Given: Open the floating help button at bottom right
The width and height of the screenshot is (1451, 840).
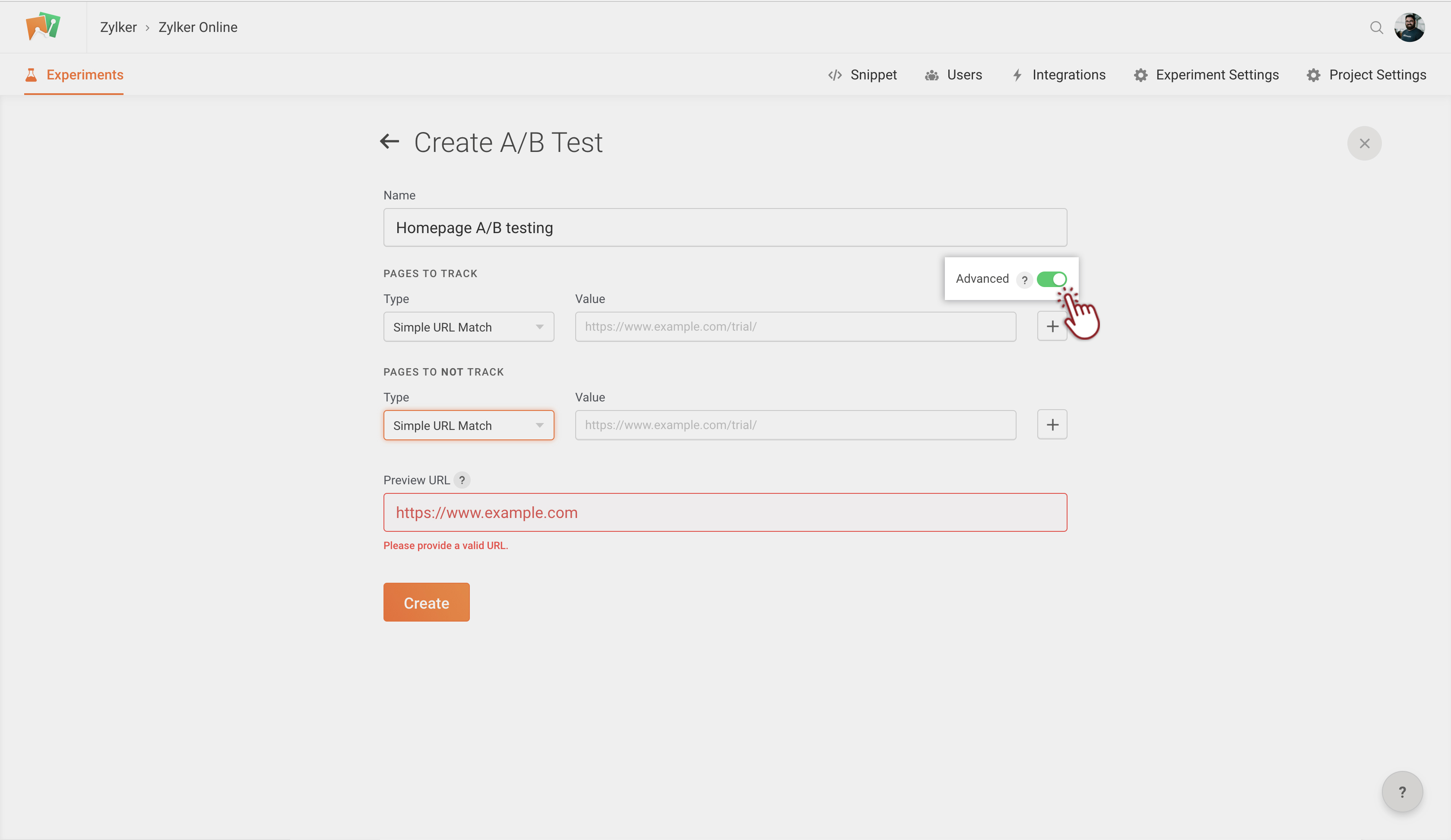Looking at the screenshot, I should [x=1402, y=792].
